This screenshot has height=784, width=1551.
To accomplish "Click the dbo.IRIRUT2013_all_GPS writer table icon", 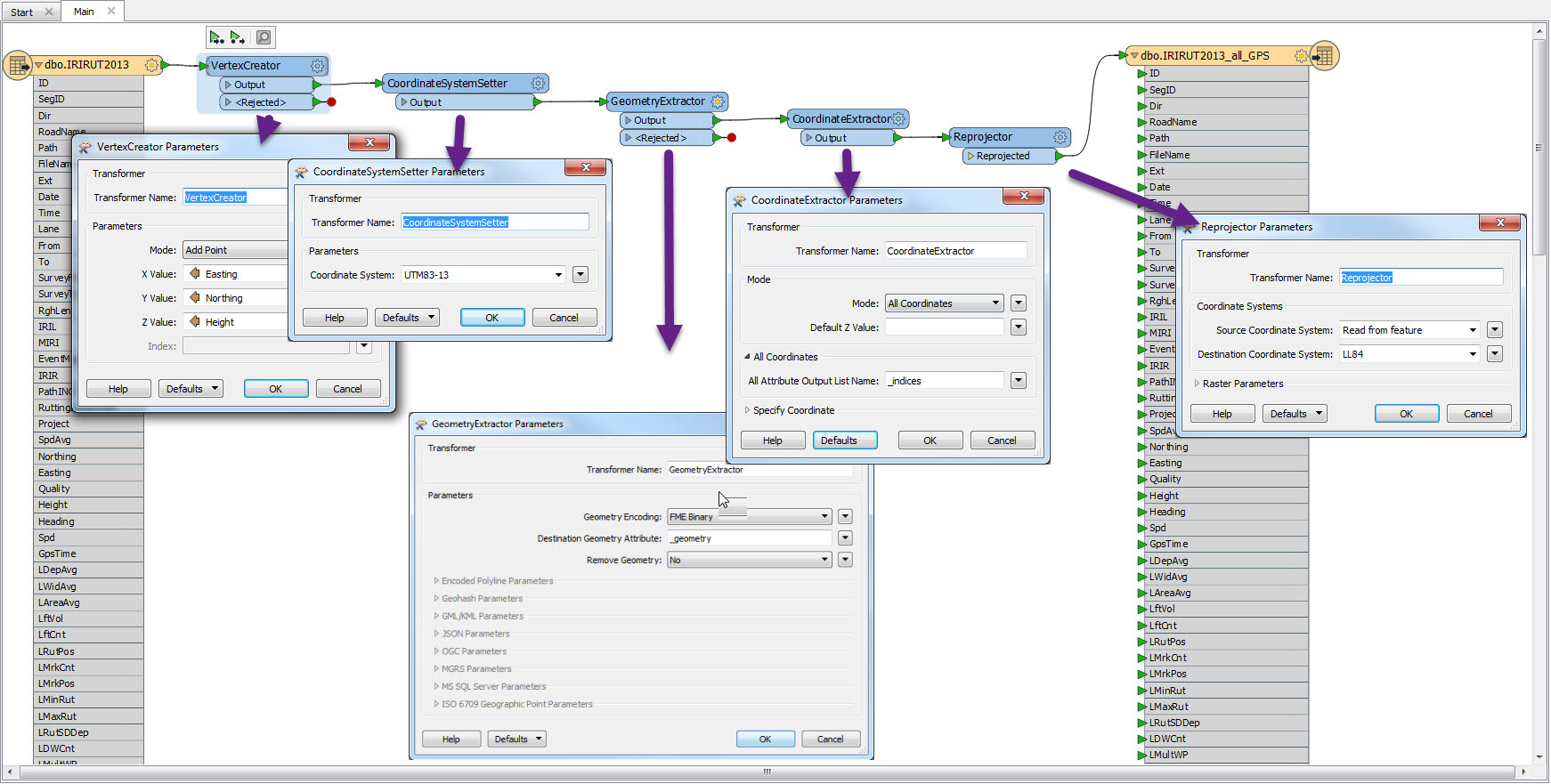I will tap(1325, 56).
